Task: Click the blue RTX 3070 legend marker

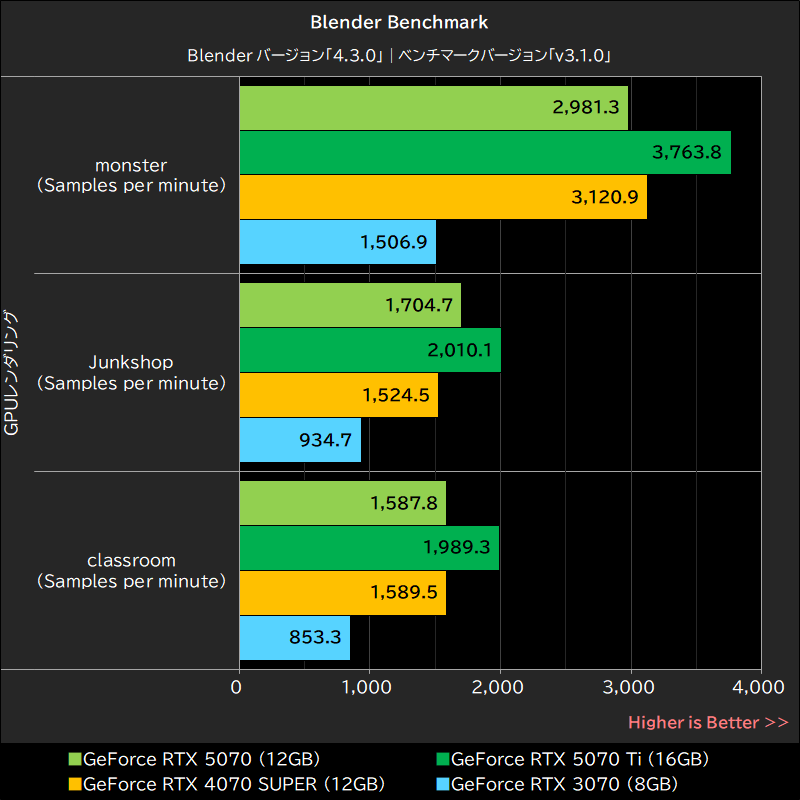Action: [x=443, y=784]
